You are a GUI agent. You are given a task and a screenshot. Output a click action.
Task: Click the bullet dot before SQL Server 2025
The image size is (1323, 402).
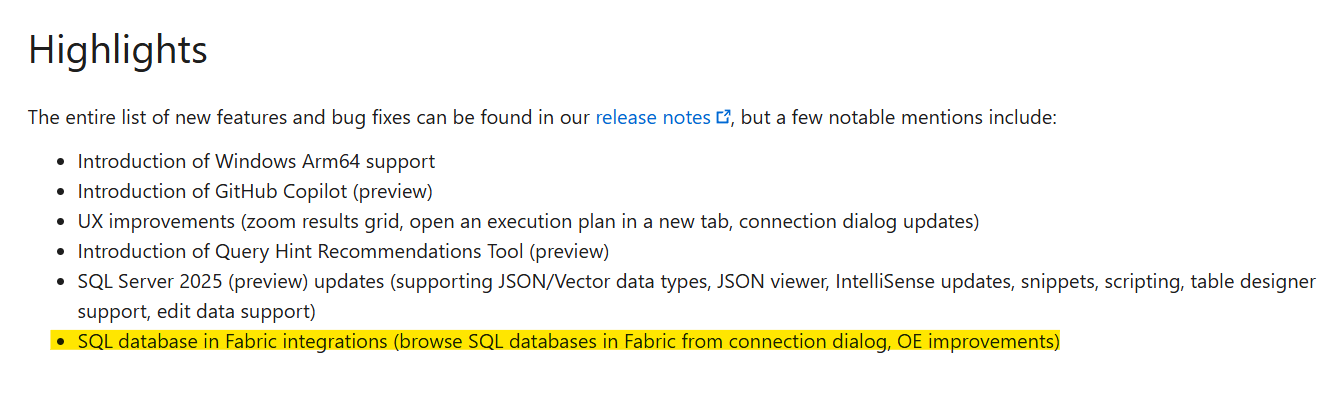(x=61, y=282)
